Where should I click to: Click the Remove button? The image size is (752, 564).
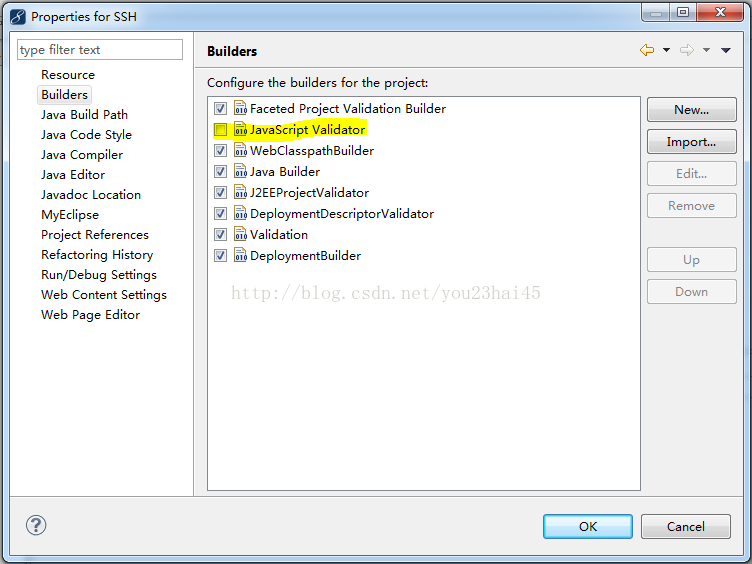pos(692,206)
